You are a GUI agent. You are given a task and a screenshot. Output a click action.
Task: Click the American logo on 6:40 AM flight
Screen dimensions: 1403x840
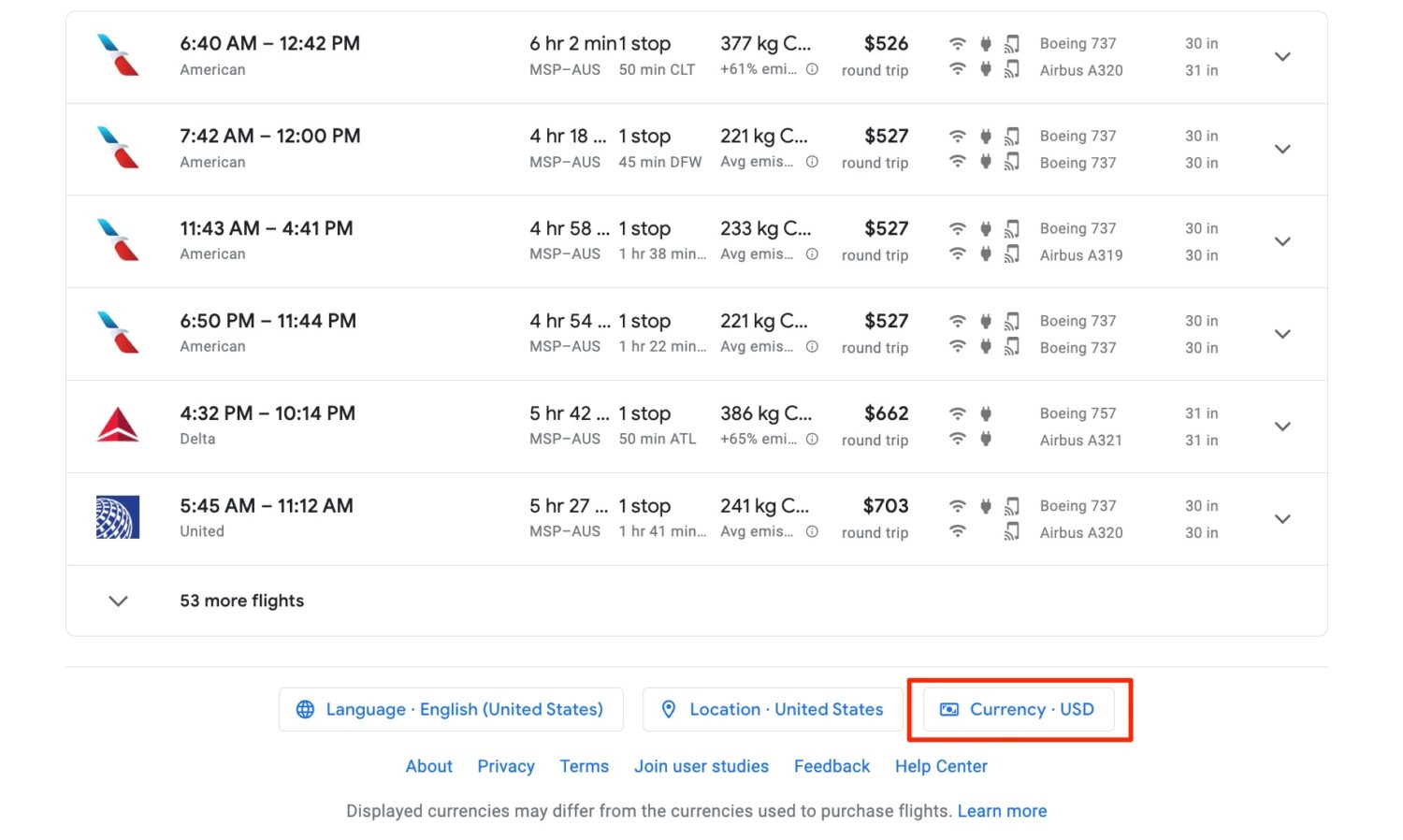point(118,55)
